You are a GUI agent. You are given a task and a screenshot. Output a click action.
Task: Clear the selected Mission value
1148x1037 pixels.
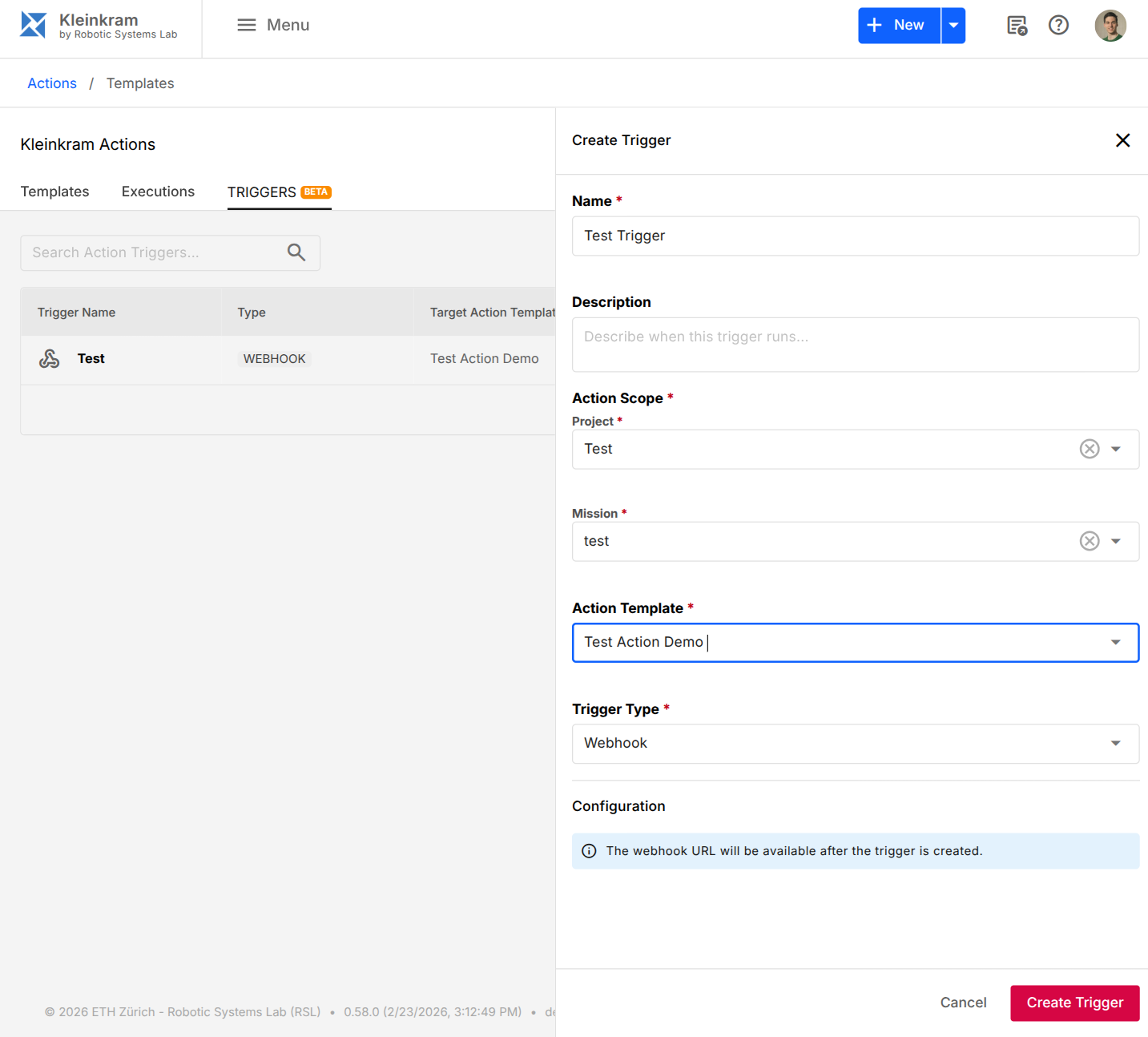1089,541
